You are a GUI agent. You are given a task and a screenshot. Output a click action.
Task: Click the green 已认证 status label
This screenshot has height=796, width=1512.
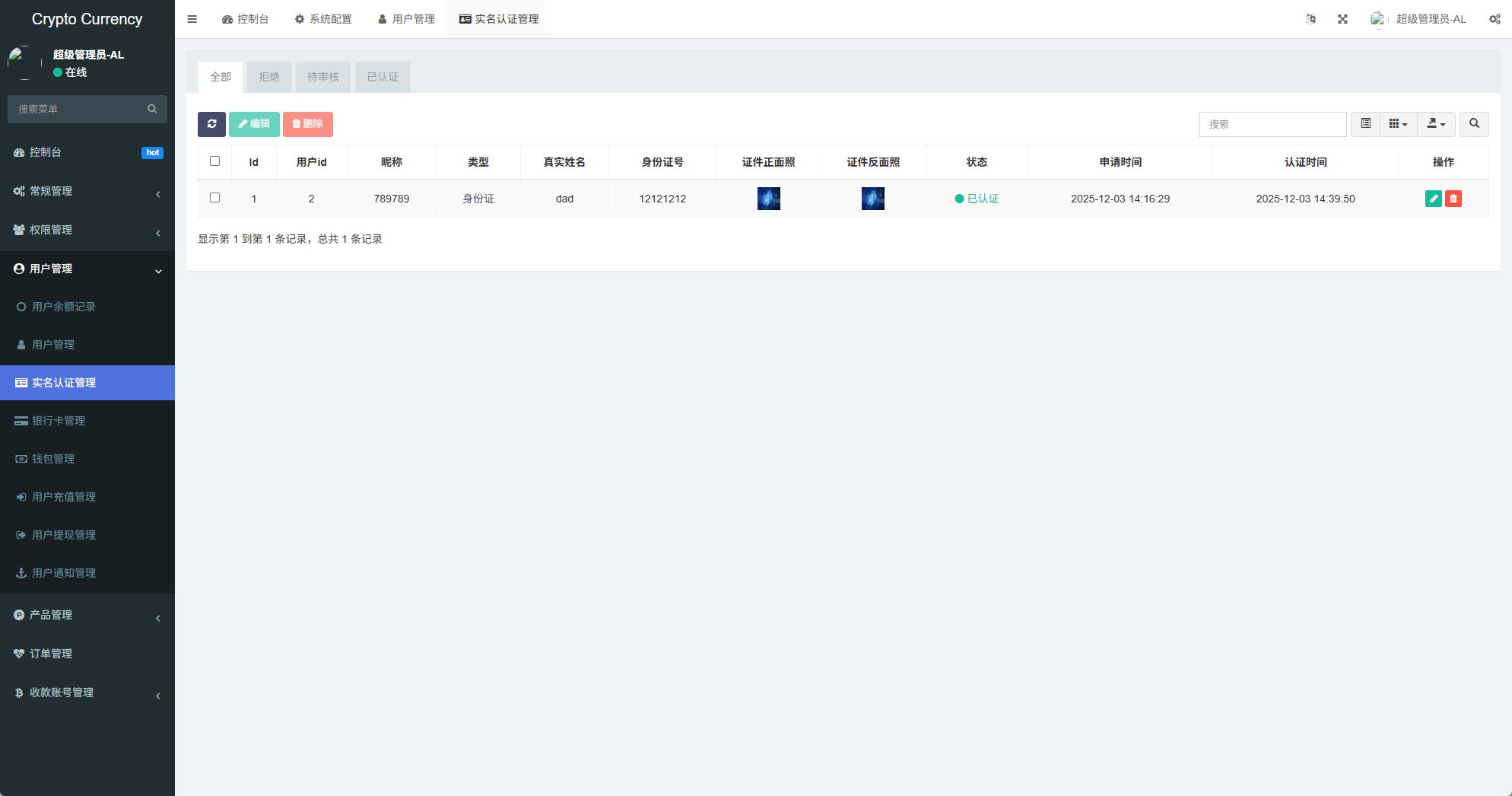tap(977, 198)
